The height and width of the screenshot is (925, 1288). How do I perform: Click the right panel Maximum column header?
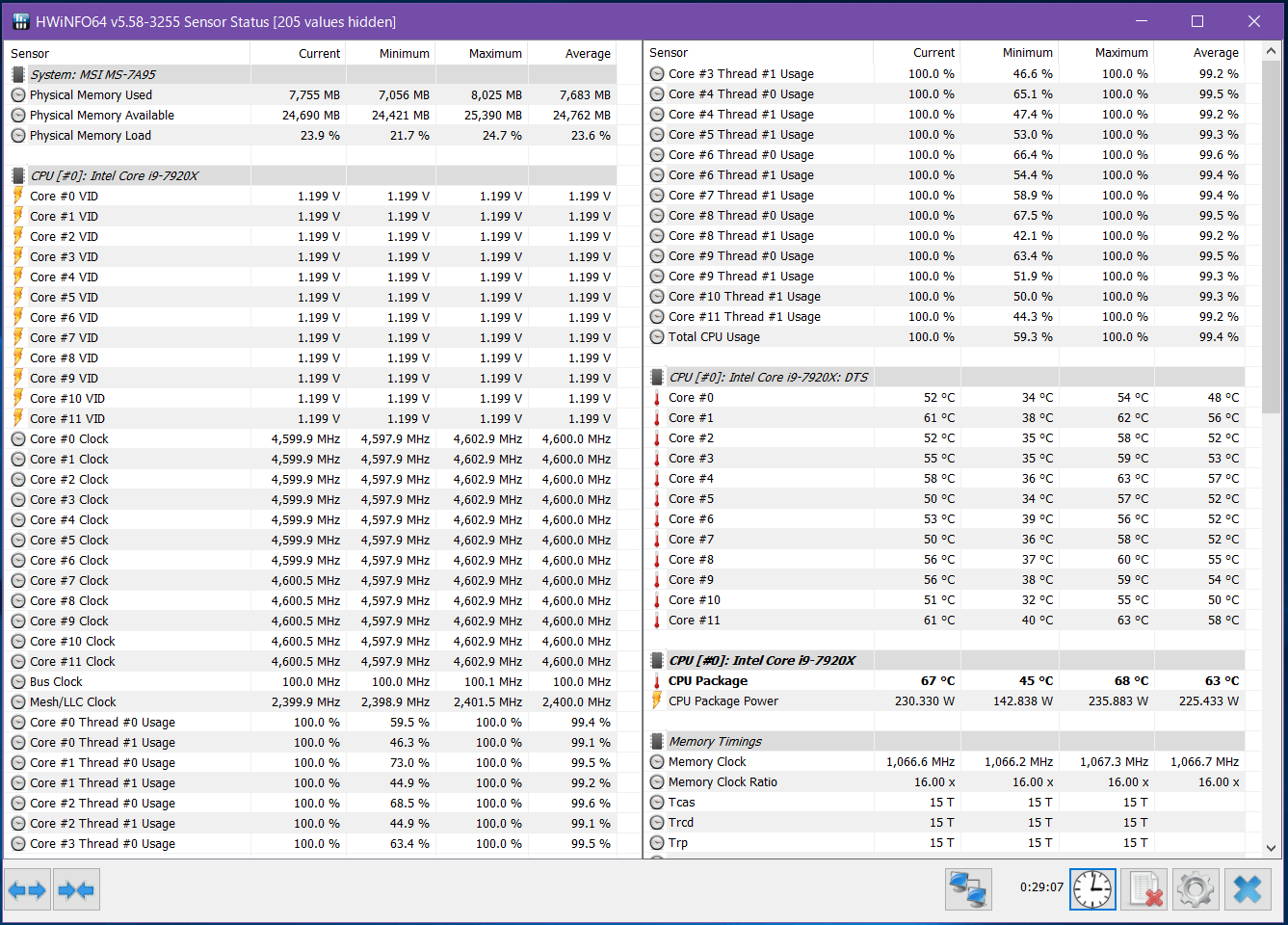pos(1106,52)
